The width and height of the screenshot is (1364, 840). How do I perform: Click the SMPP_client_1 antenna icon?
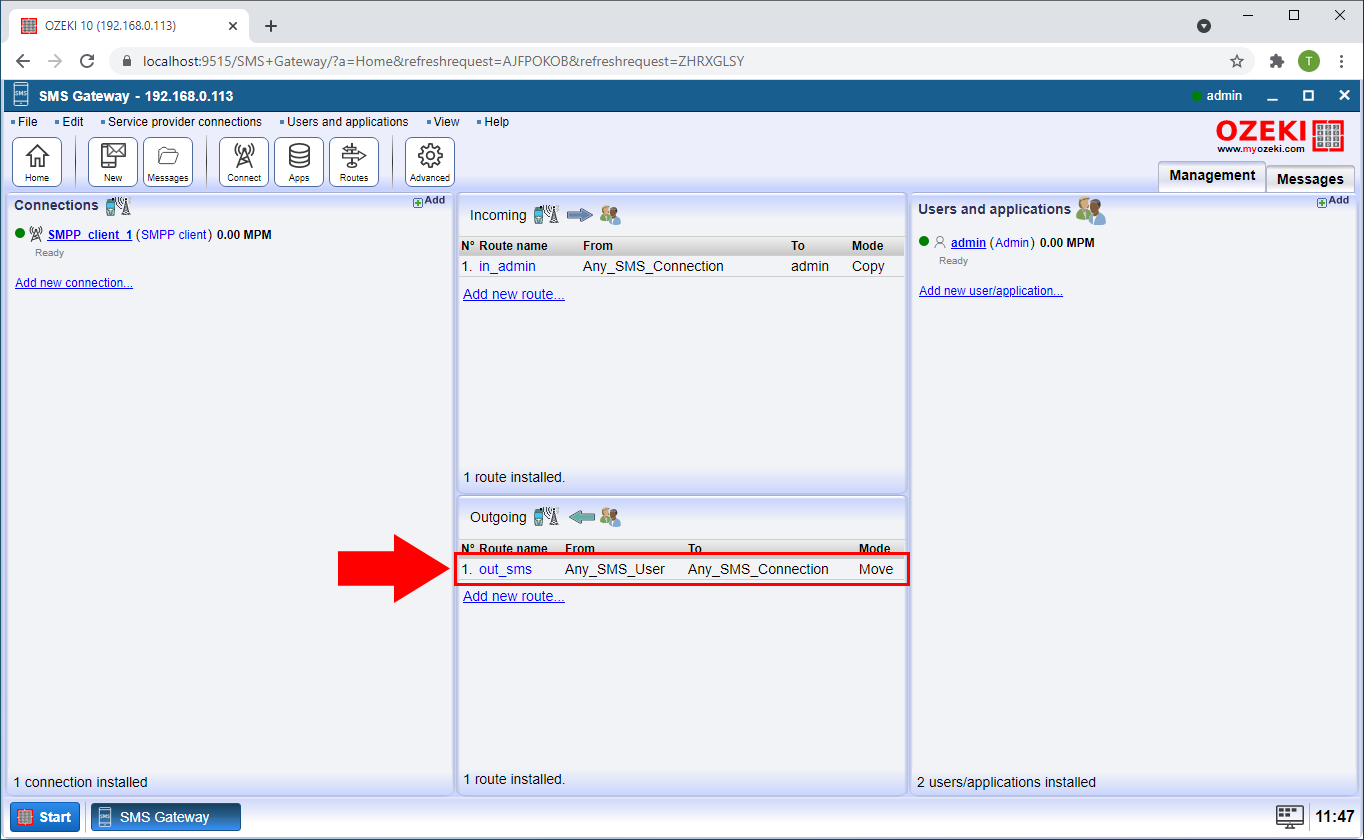pos(36,235)
